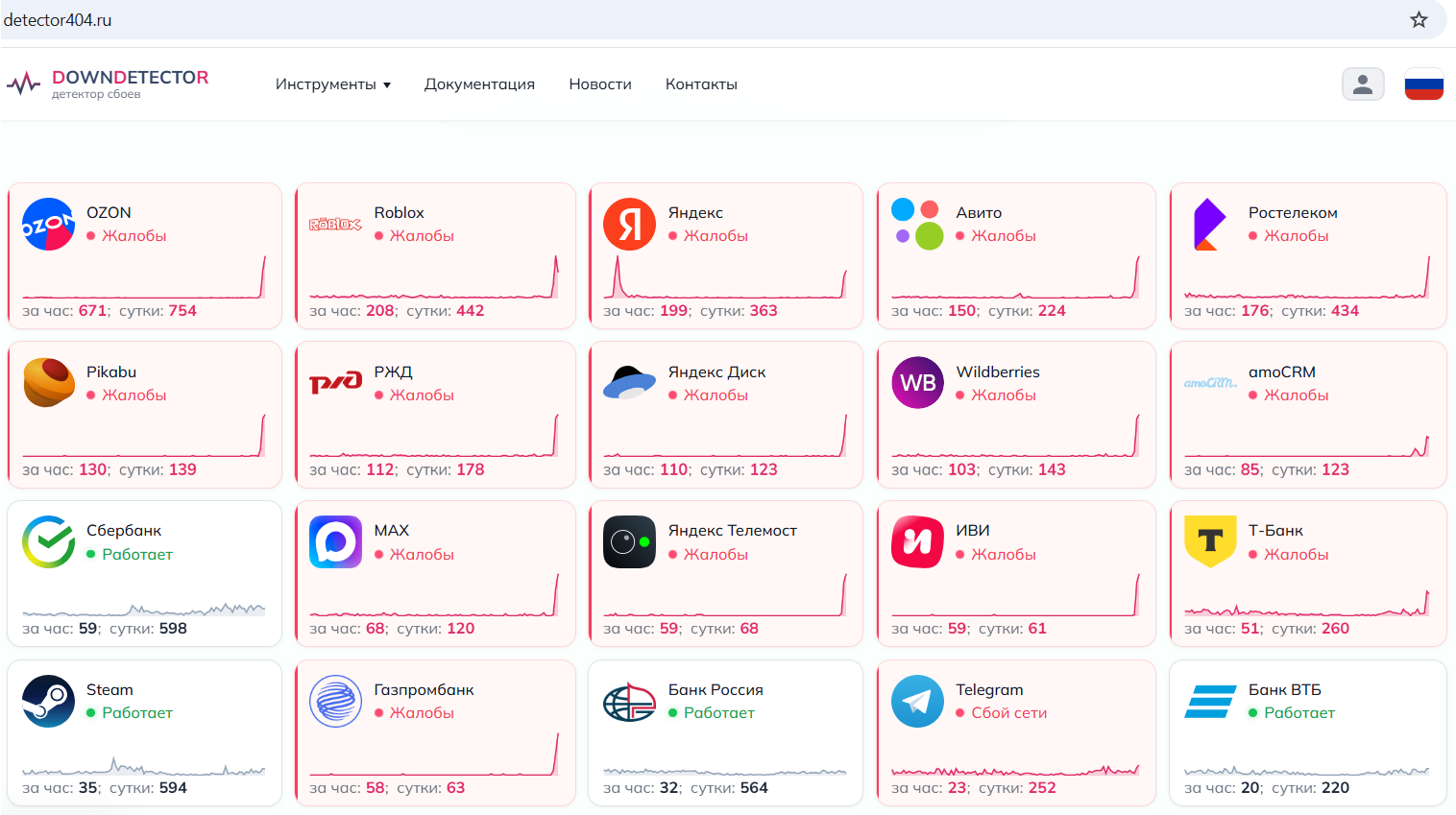Viewport: 1456px width, 815px height.
Task: Click the Ростелеком purple logo
Action: coord(1210,225)
